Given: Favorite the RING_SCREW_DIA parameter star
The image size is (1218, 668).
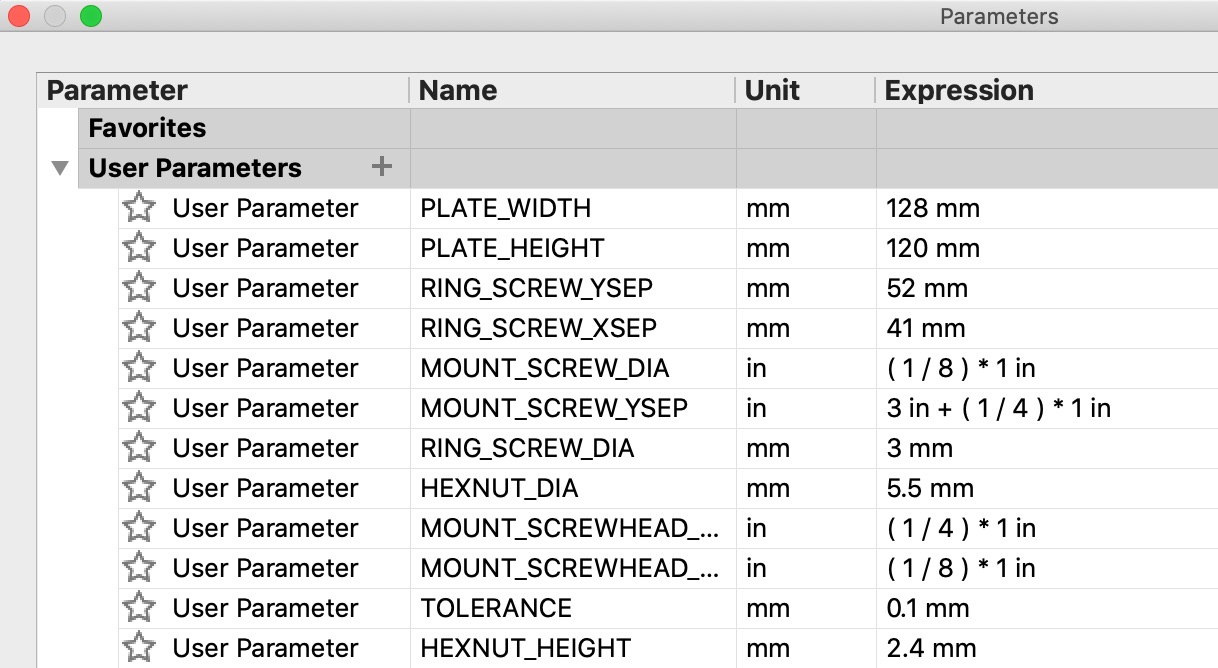Looking at the screenshot, I should point(139,448).
